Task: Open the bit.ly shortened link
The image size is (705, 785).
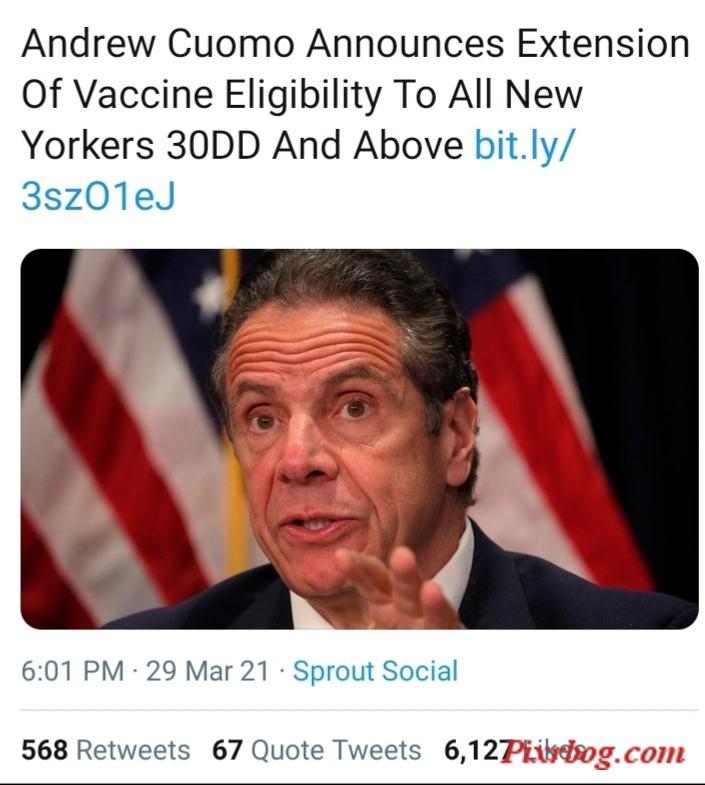Action: coord(525,146)
